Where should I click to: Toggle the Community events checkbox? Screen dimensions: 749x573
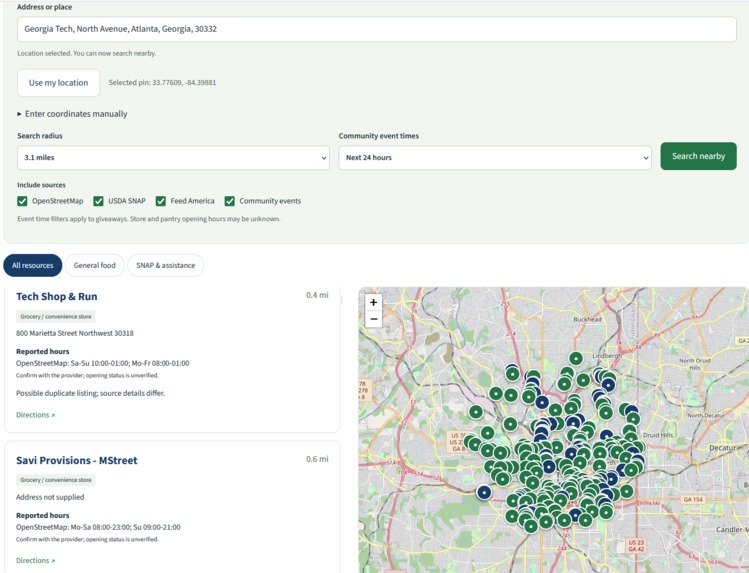(230, 201)
